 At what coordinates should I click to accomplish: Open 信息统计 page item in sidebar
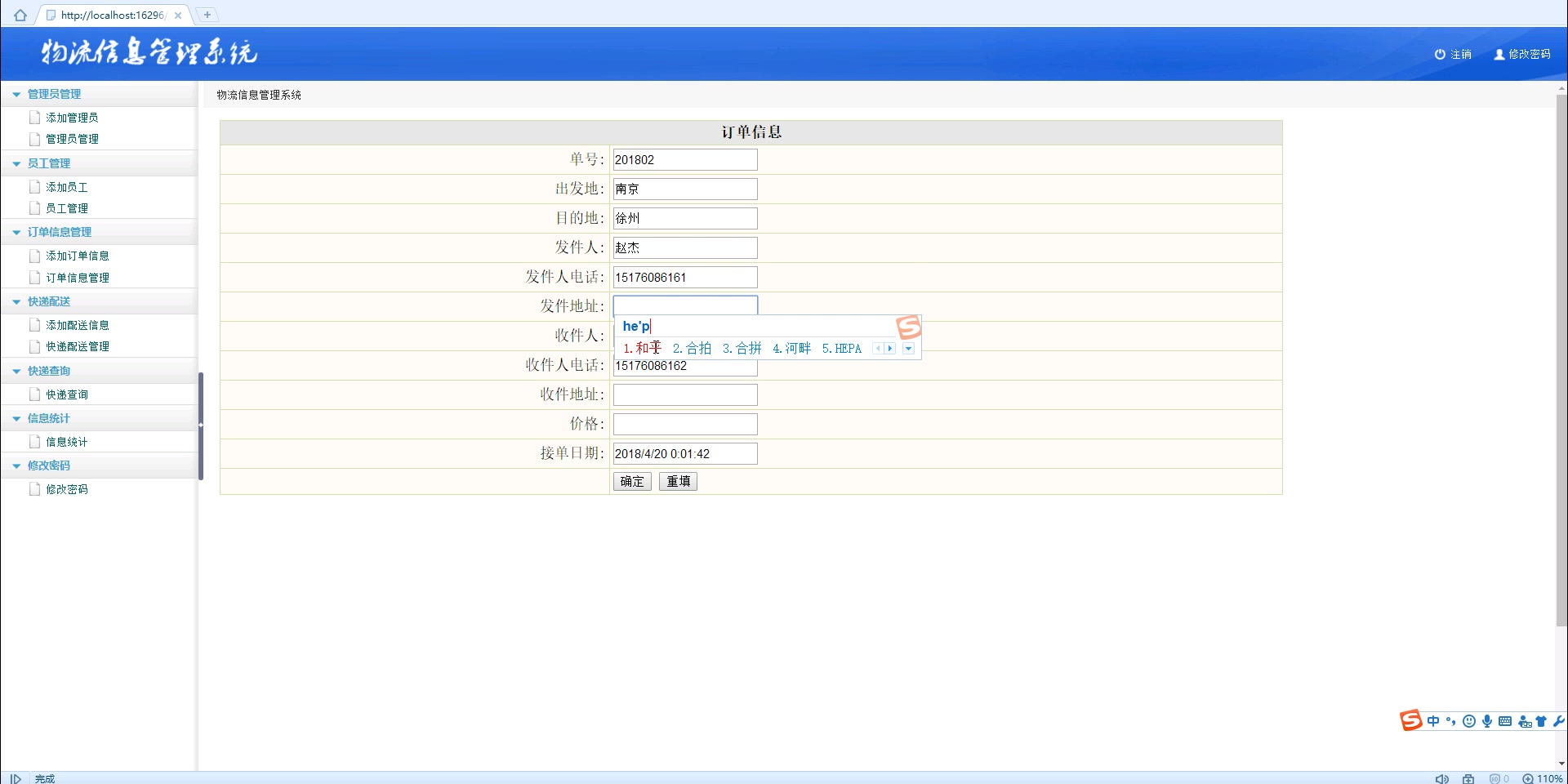[67, 442]
